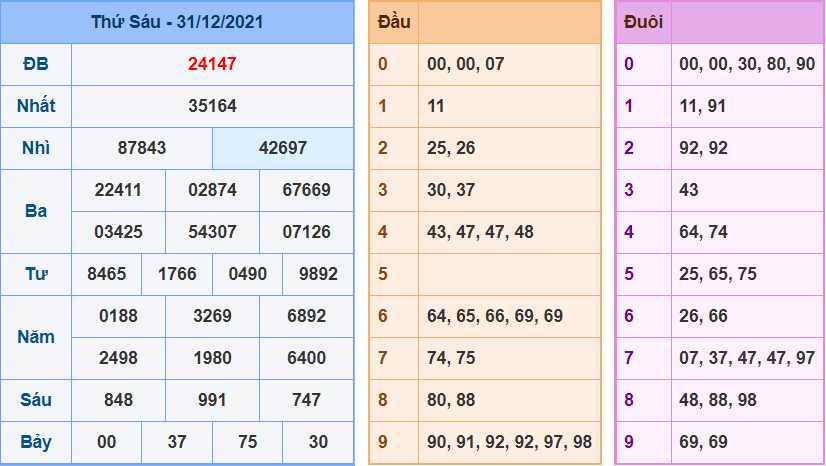Click the Thứ Sáu - 31/12/2021 date header

(177, 22)
